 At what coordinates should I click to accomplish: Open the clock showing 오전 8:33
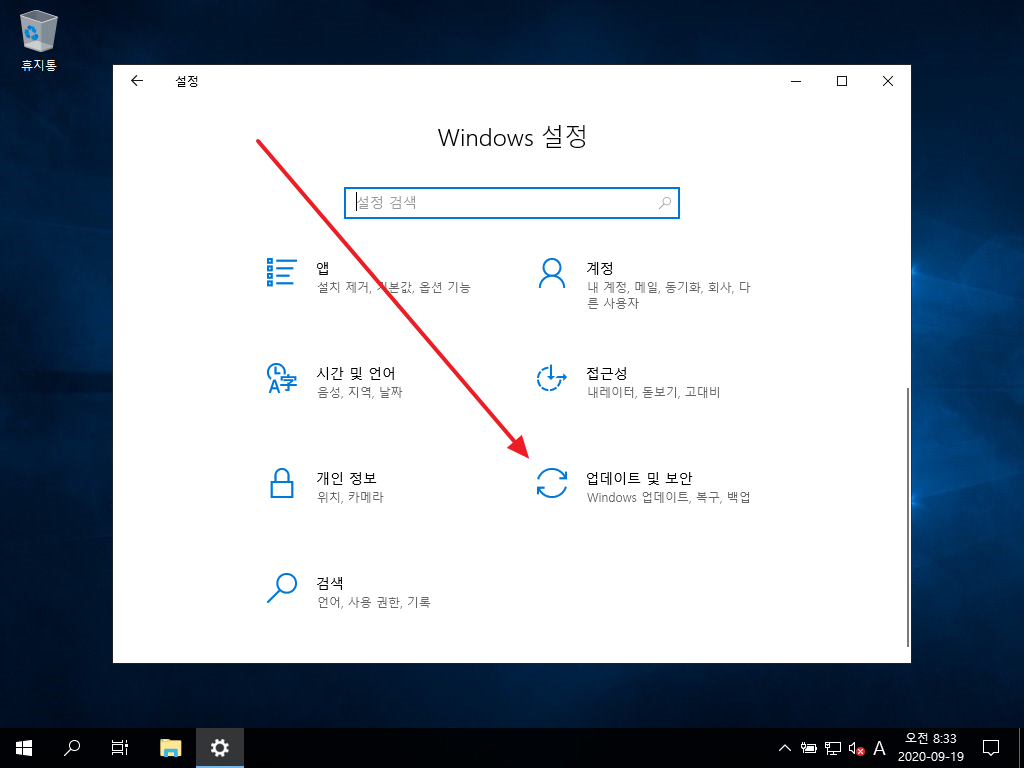[x=931, y=739]
